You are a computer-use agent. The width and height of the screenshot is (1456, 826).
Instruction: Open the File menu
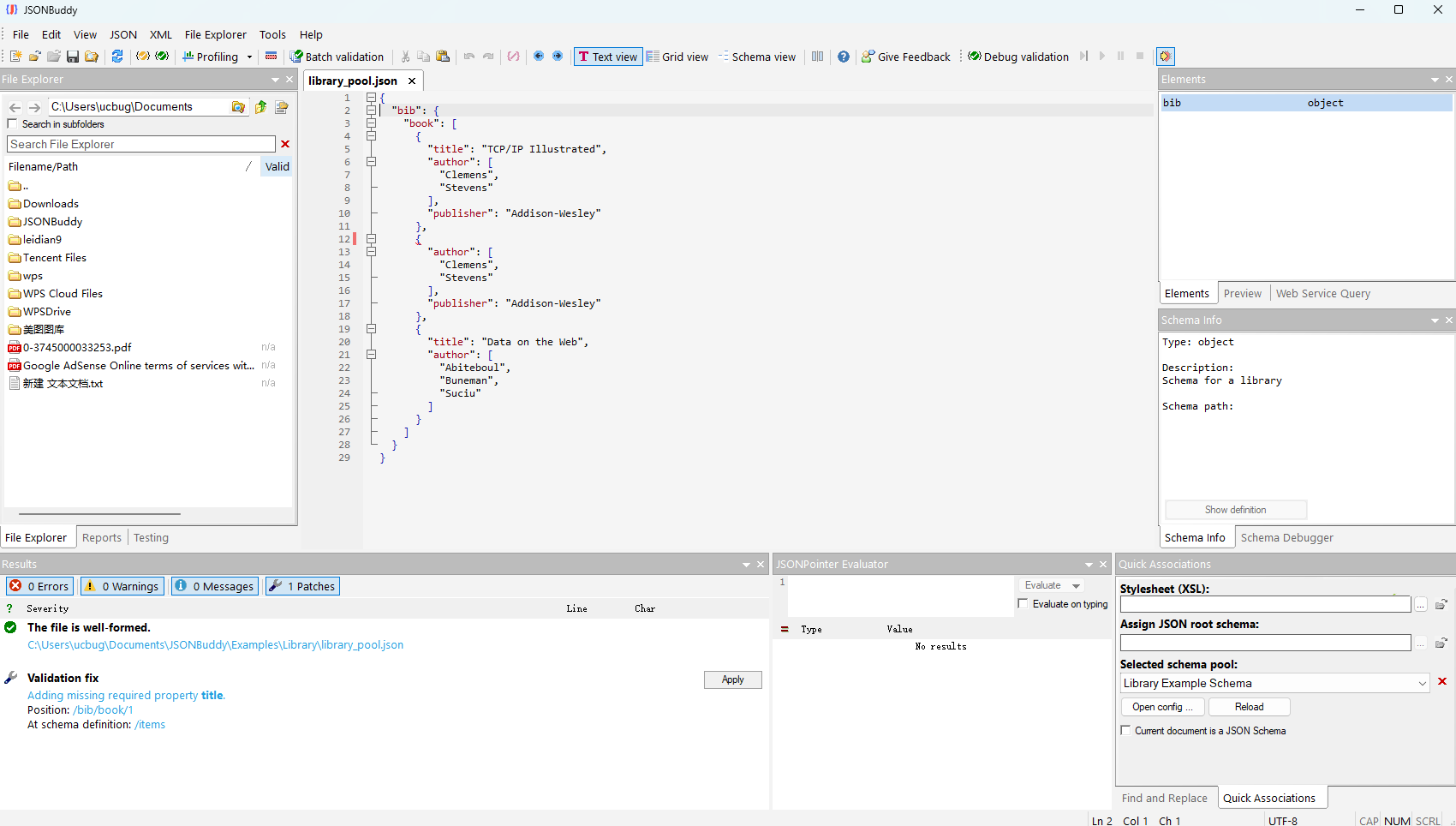coord(21,34)
